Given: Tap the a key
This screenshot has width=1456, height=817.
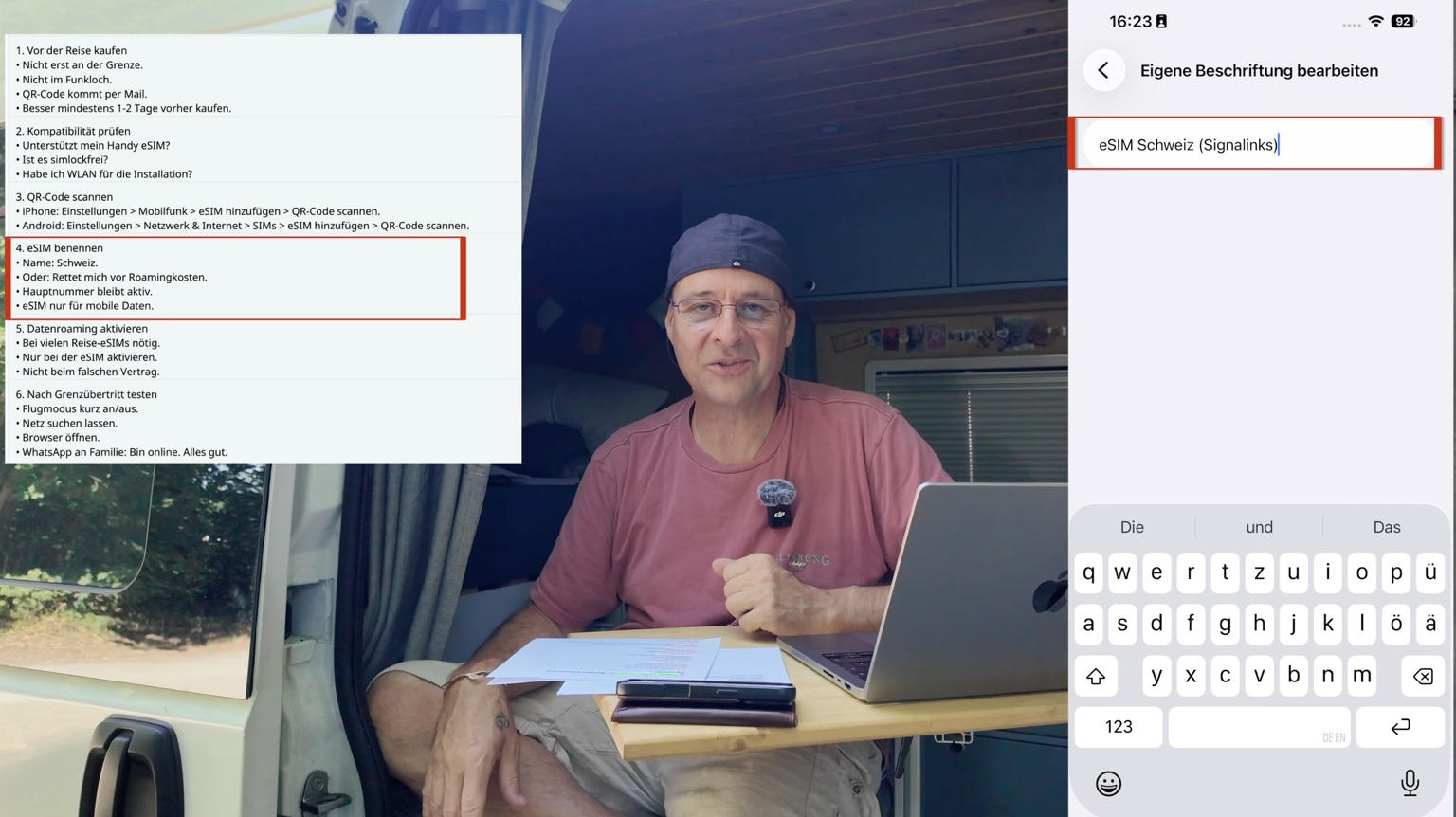Looking at the screenshot, I should click(1088, 624).
